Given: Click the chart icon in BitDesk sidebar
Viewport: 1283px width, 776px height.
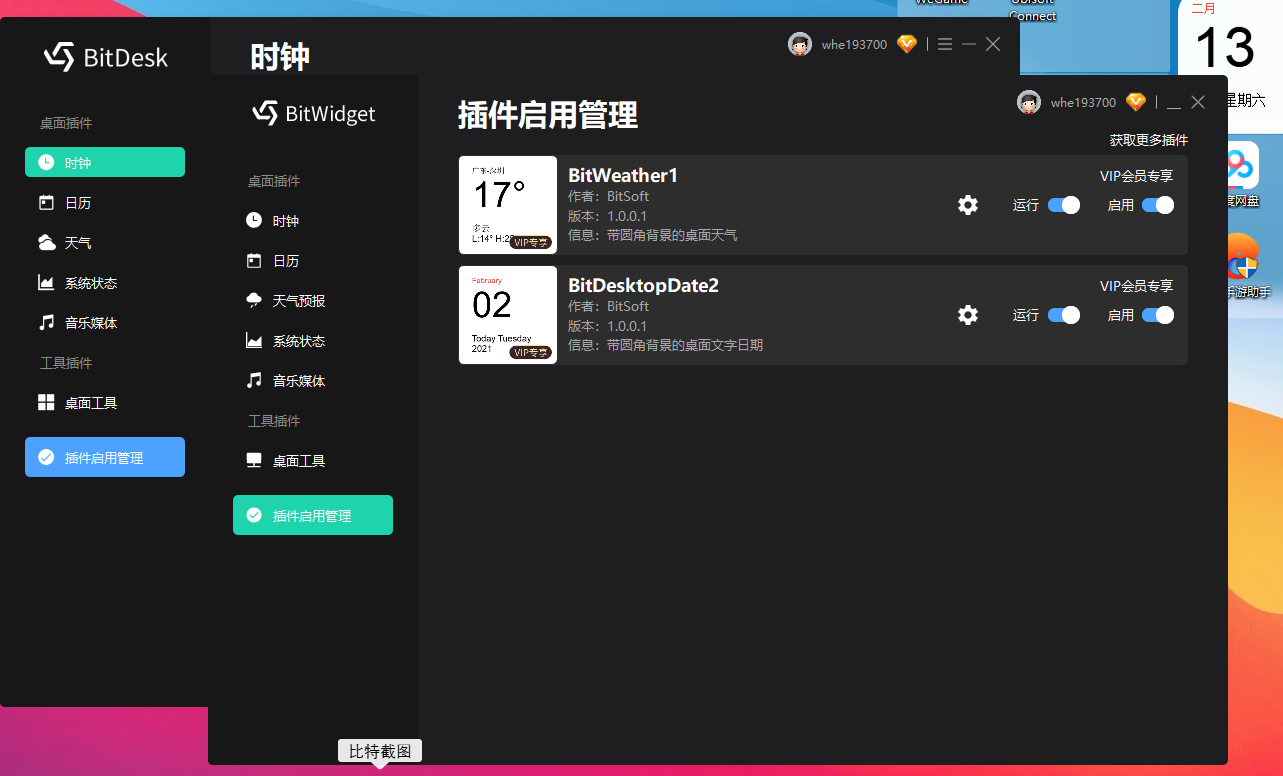Looking at the screenshot, I should pos(46,282).
